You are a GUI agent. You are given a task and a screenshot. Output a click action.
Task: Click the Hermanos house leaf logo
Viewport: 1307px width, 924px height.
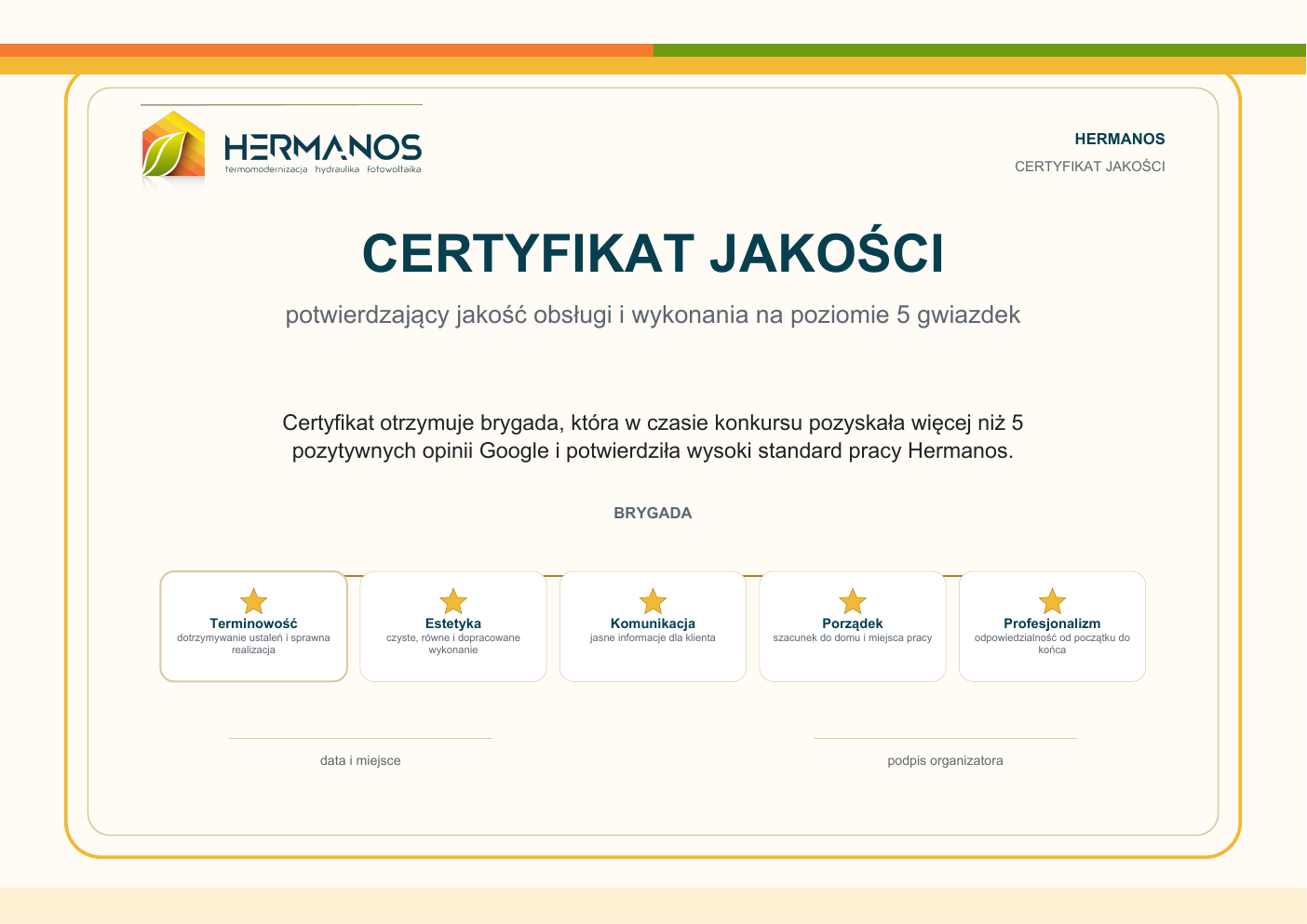[173, 144]
